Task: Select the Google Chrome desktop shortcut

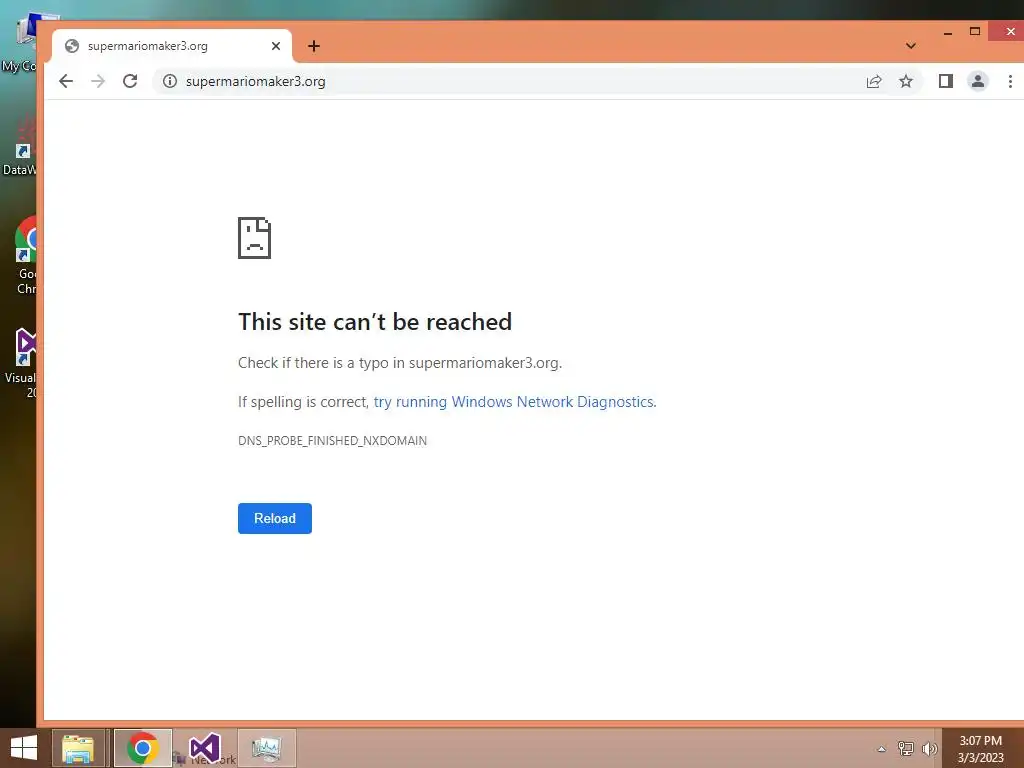Action: [23, 255]
